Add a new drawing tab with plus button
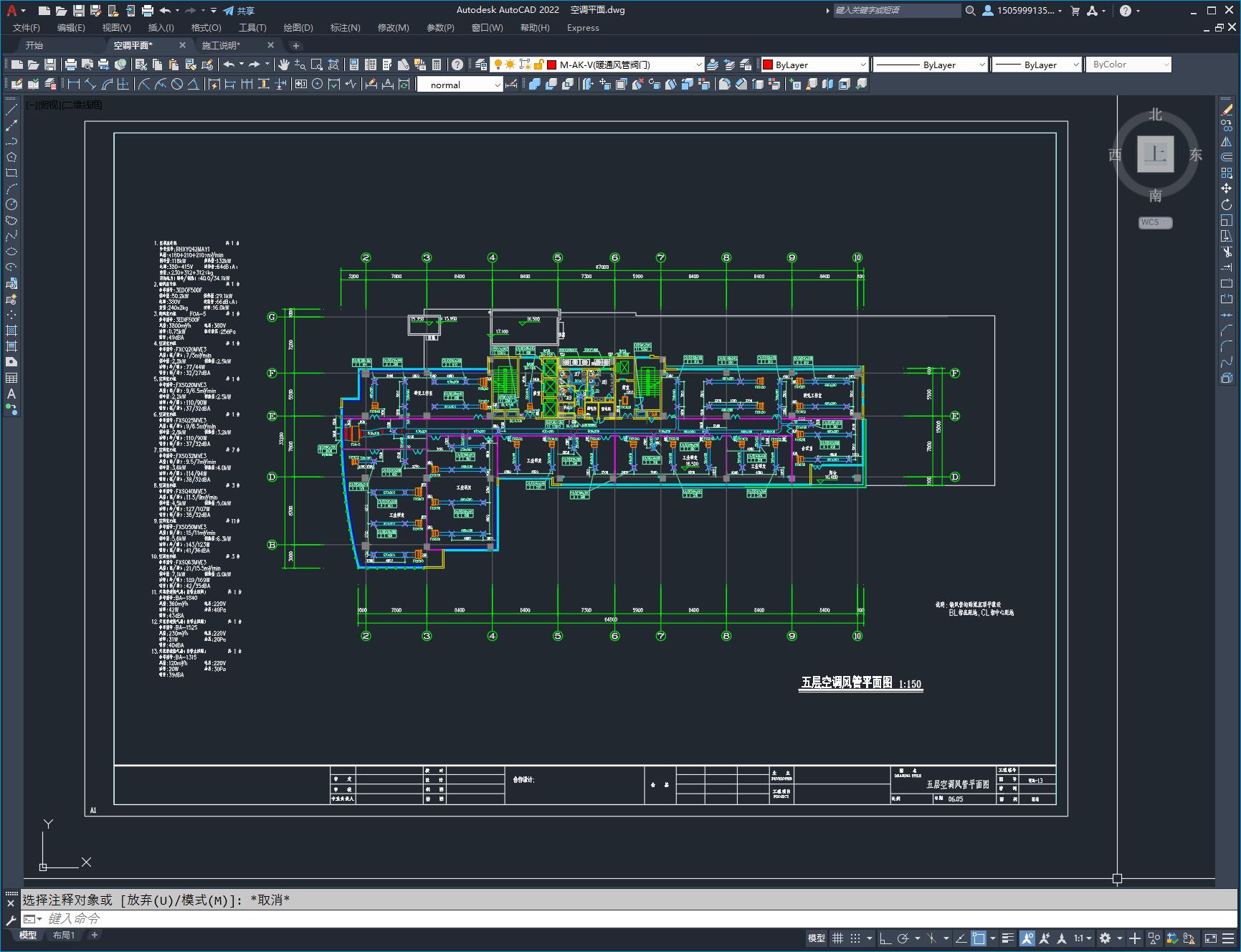 296,45
